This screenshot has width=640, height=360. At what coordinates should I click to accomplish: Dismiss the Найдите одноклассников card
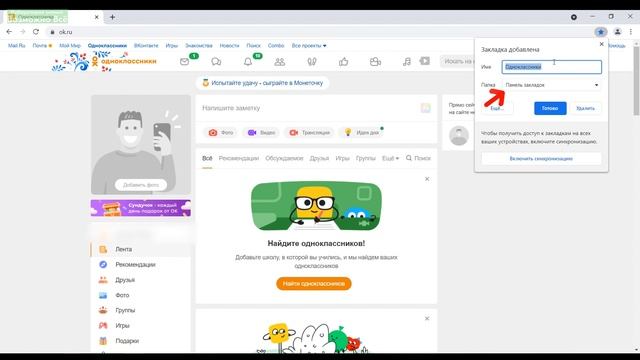pyautogui.click(x=427, y=179)
